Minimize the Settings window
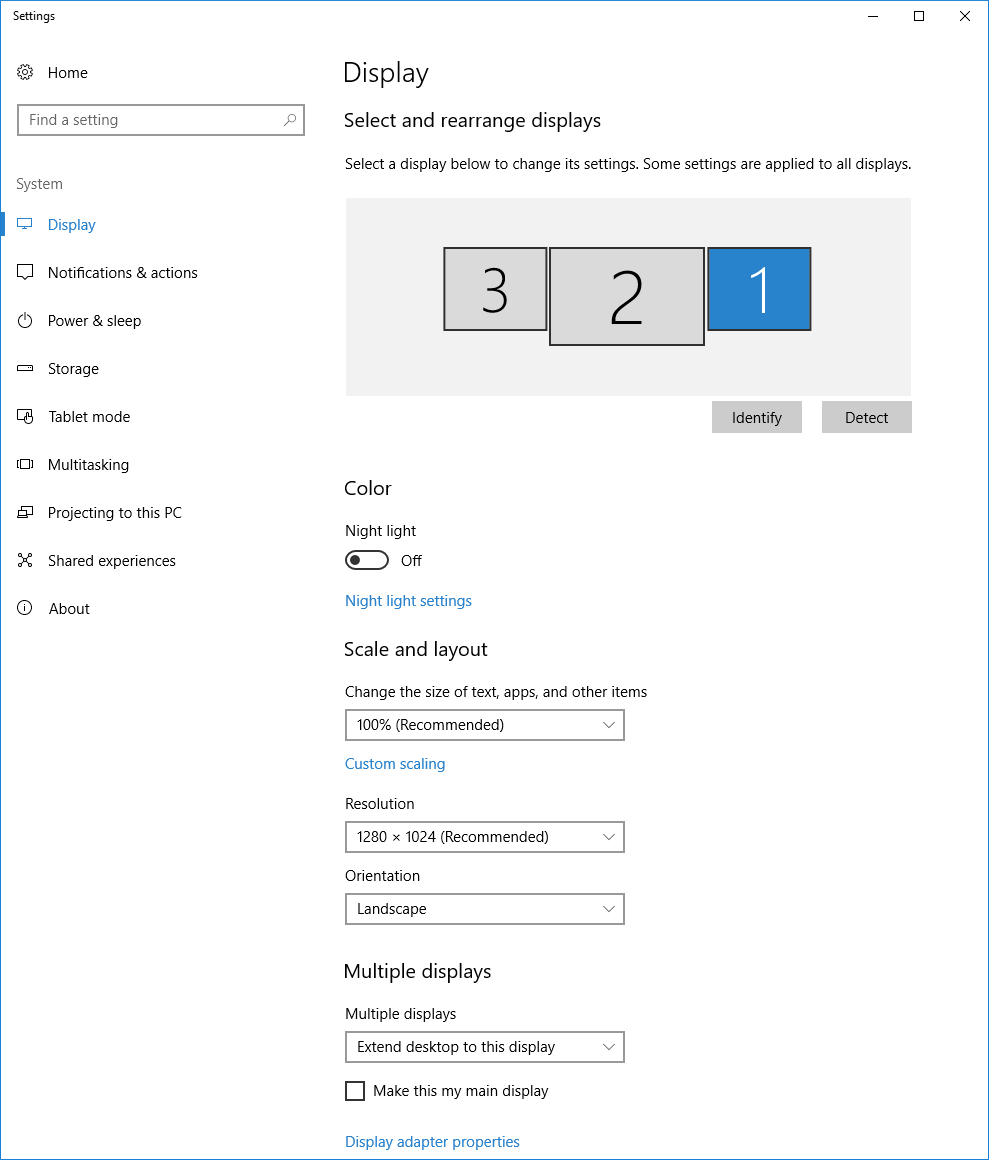 click(873, 16)
